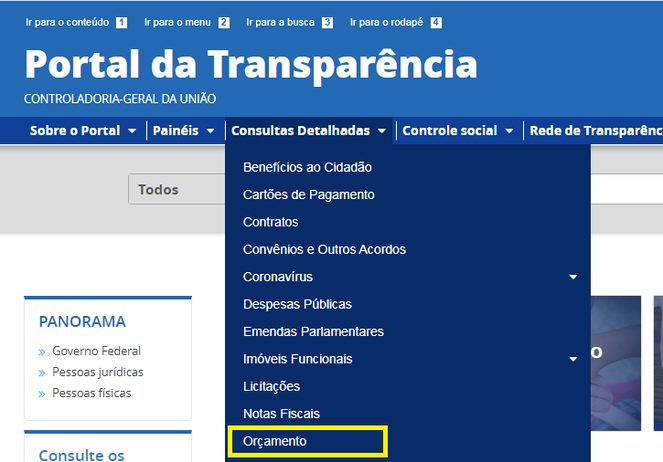Viewport: 663px width, 462px height.
Task: Click the Imóveis Funcionais entry
Action: point(298,359)
